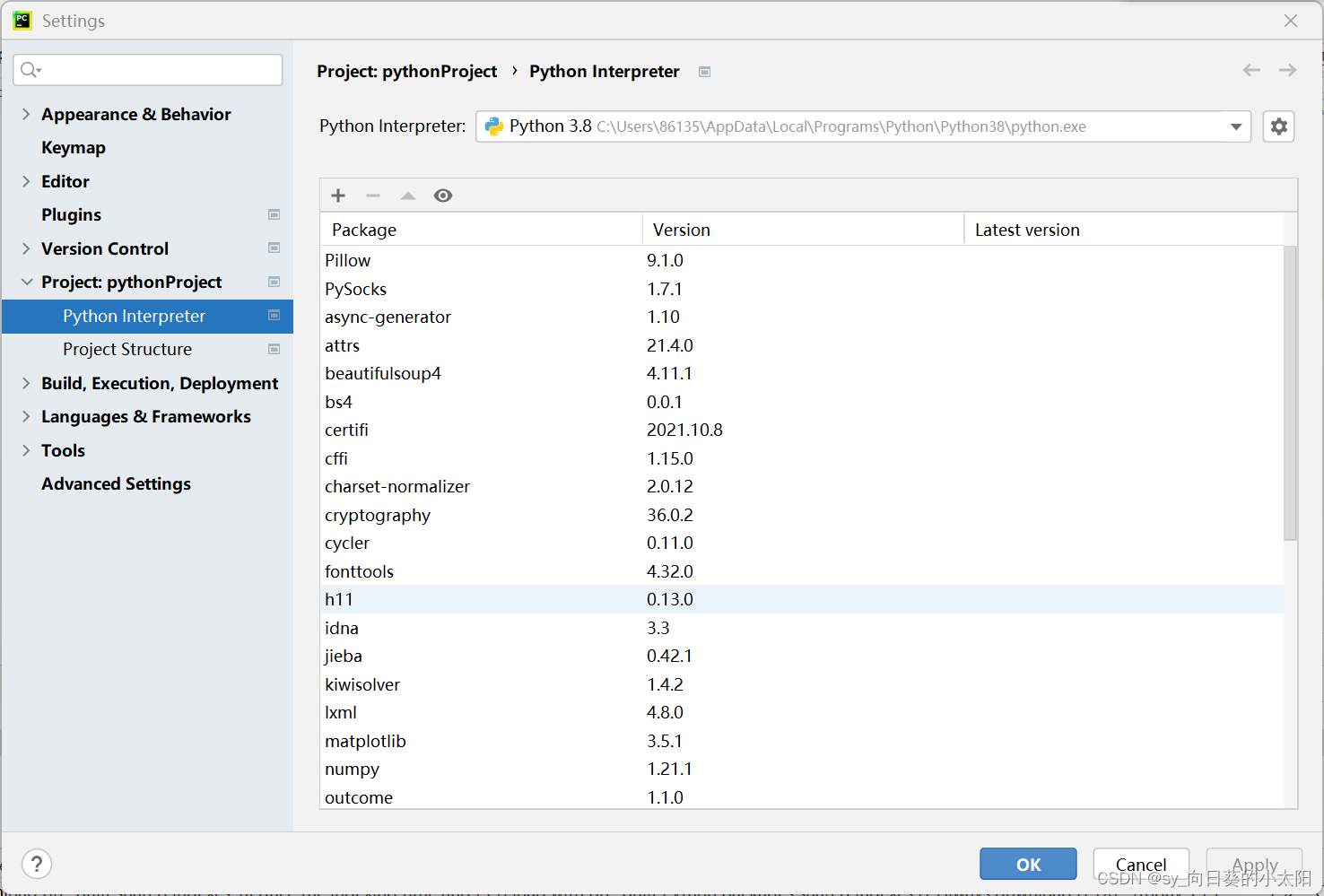Click project-level icon beside Version Control
1324x896 pixels.
click(x=274, y=248)
